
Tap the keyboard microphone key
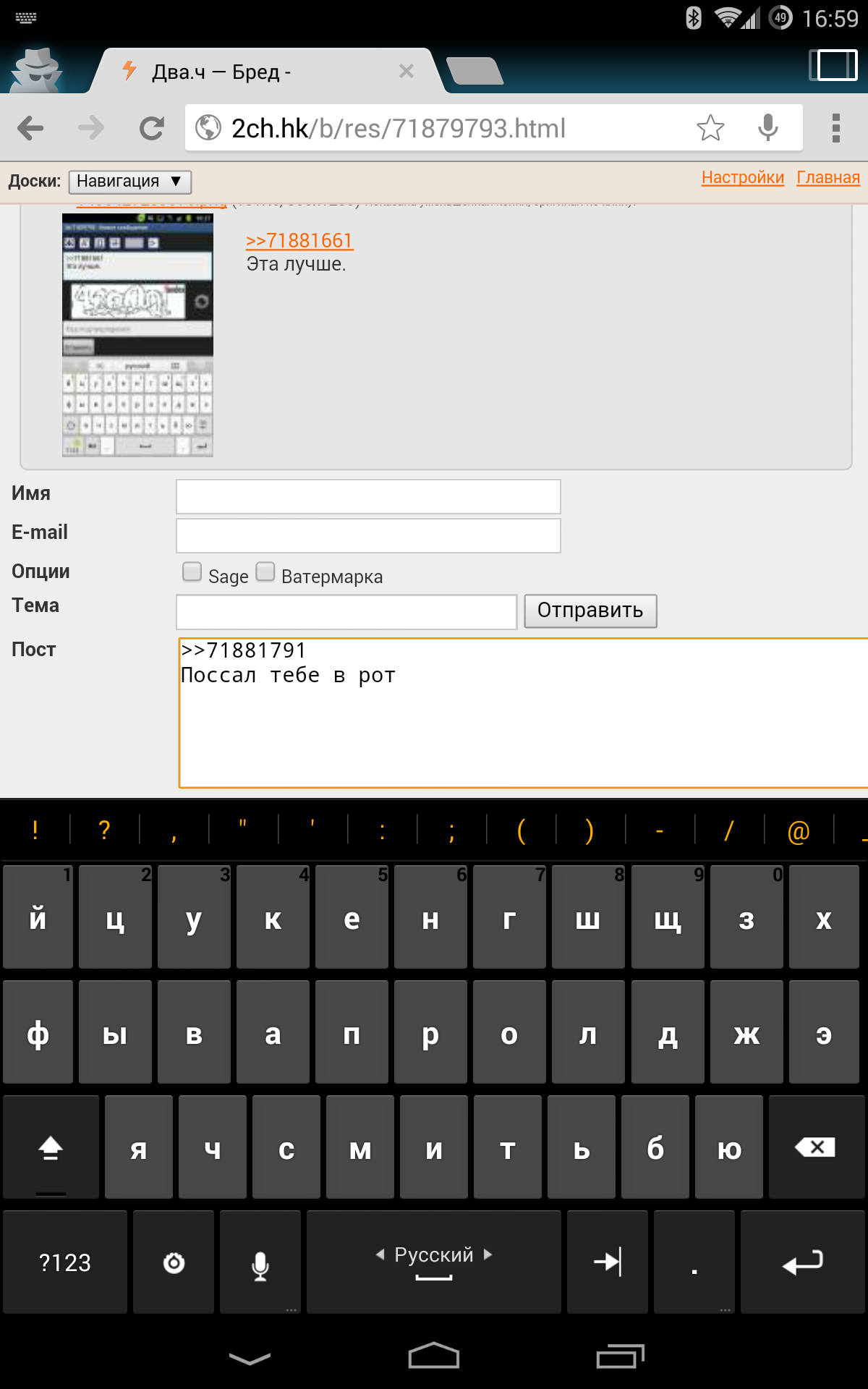(260, 1262)
